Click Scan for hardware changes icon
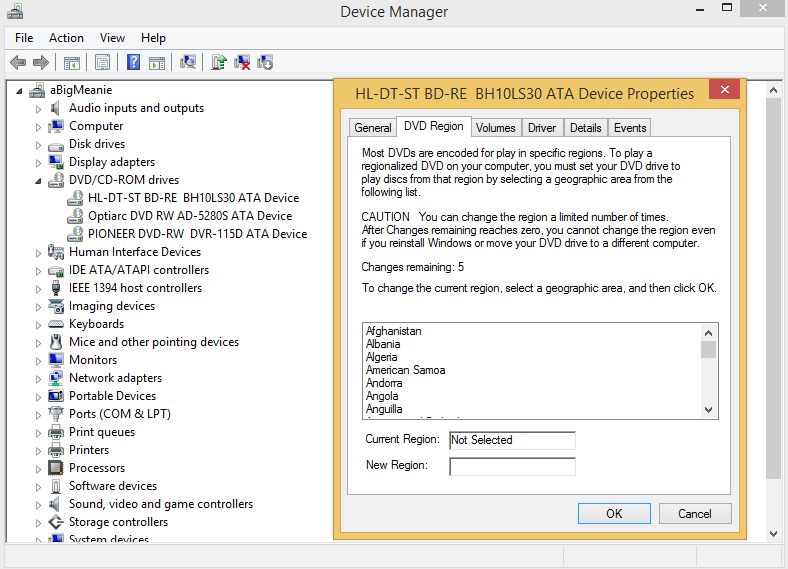 point(187,62)
